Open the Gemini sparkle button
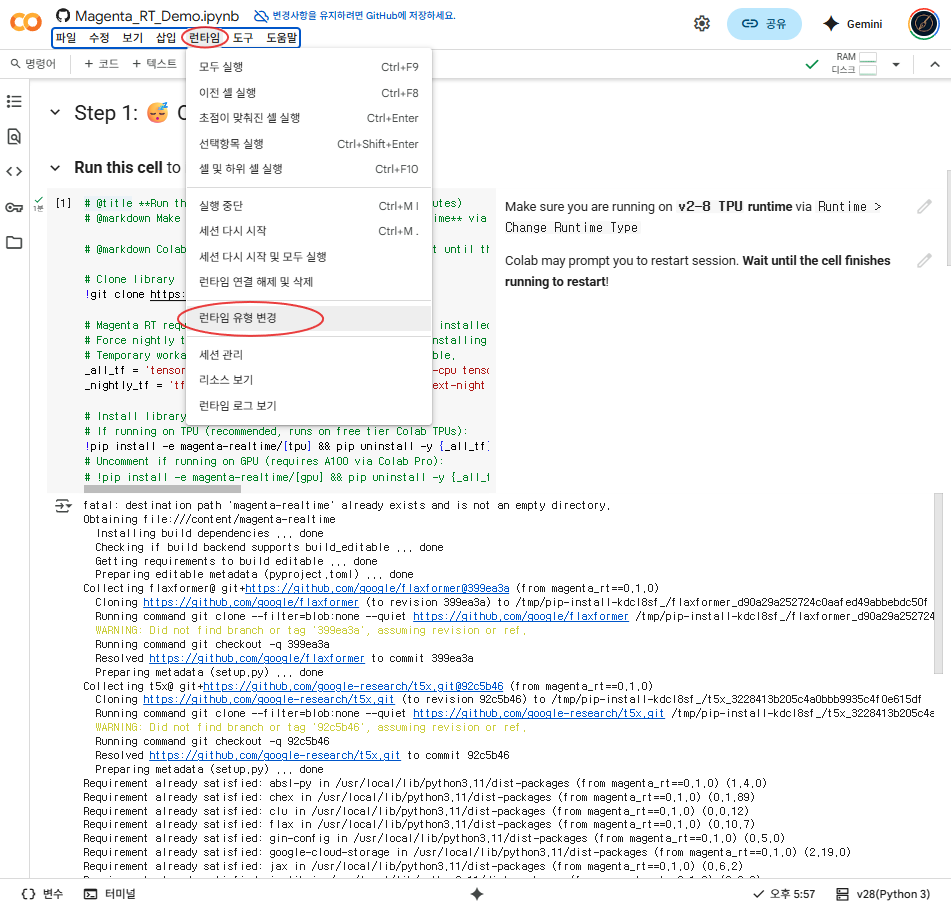This screenshot has height=901, width=951. click(x=852, y=24)
